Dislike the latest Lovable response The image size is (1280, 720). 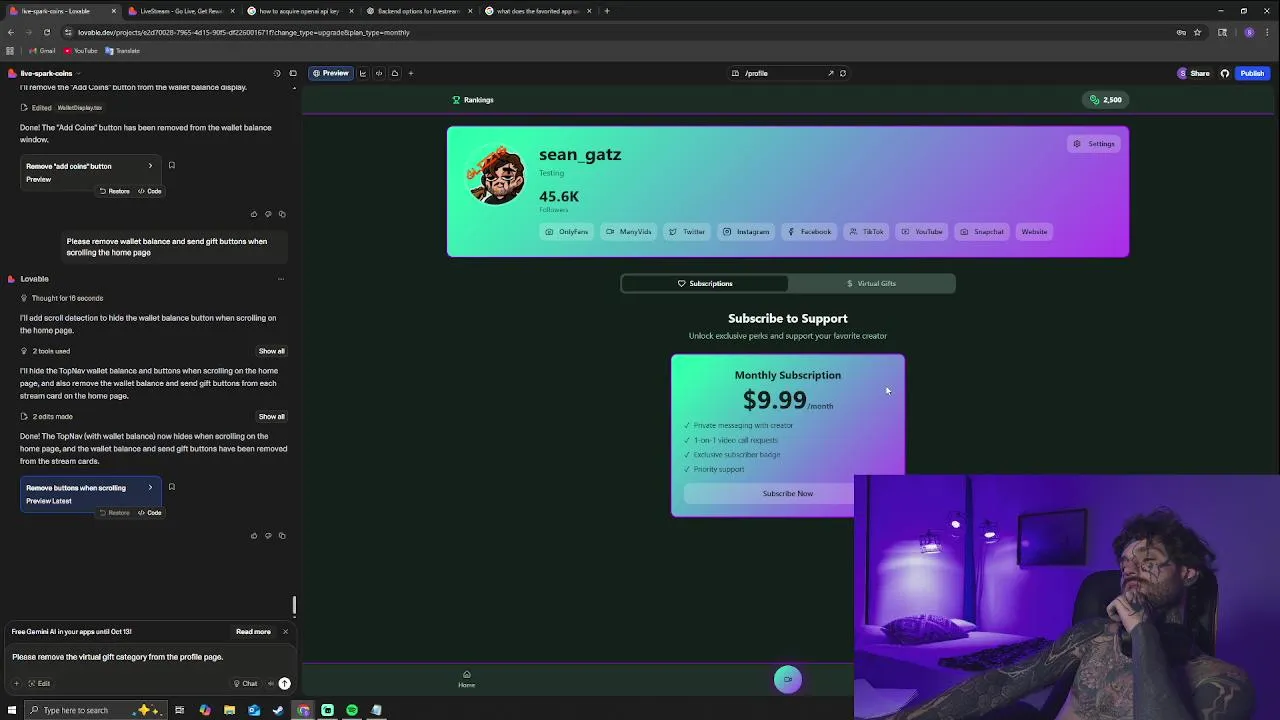point(268,535)
